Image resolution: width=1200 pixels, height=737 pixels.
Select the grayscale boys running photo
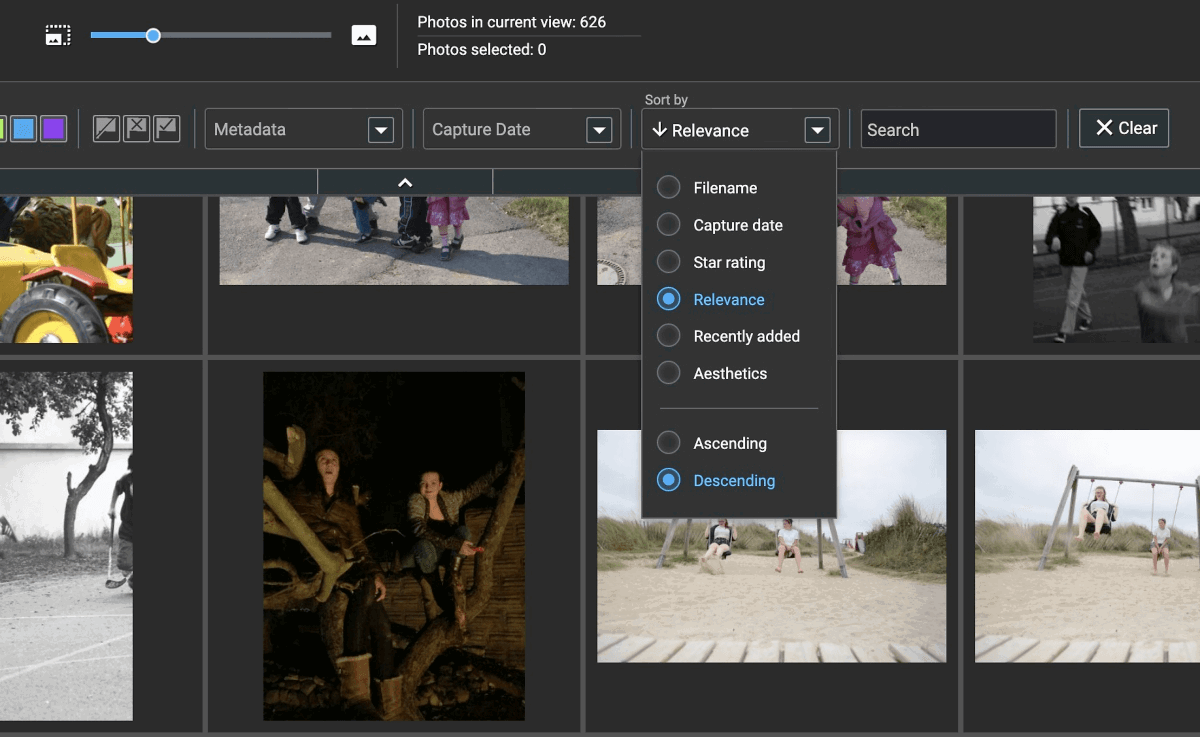click(1116, 269)
